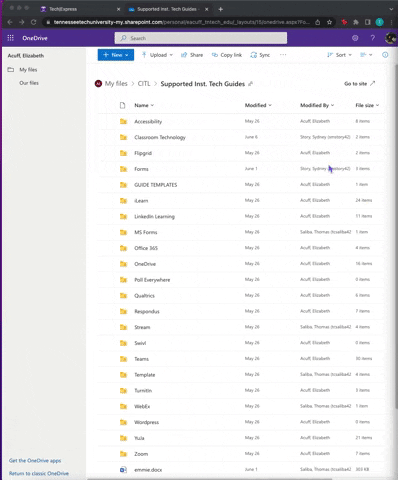
Task: Open the Forms folder
Action: coord(141,169)
